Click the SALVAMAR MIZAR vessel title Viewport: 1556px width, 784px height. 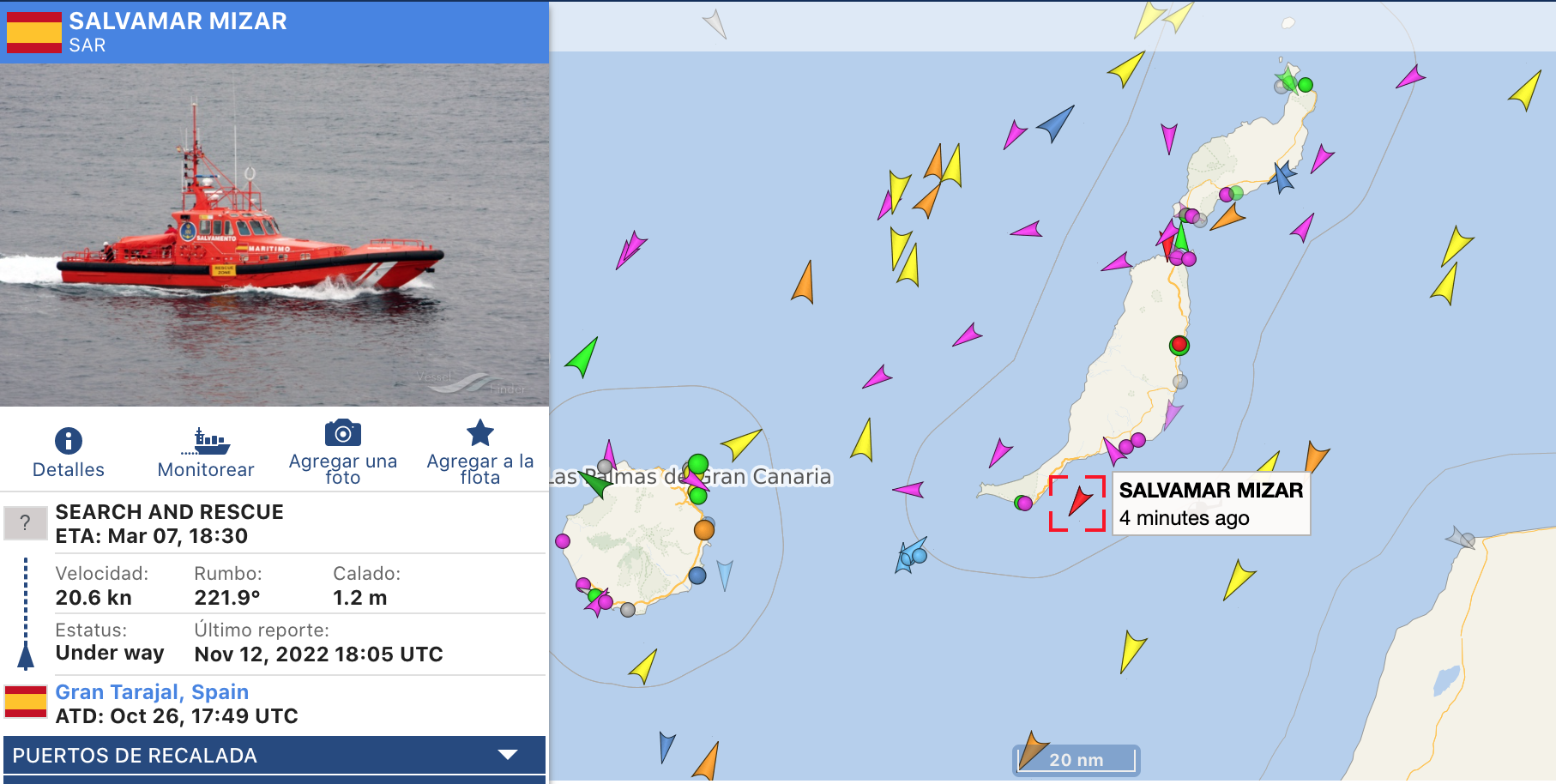tap(178, 21)
